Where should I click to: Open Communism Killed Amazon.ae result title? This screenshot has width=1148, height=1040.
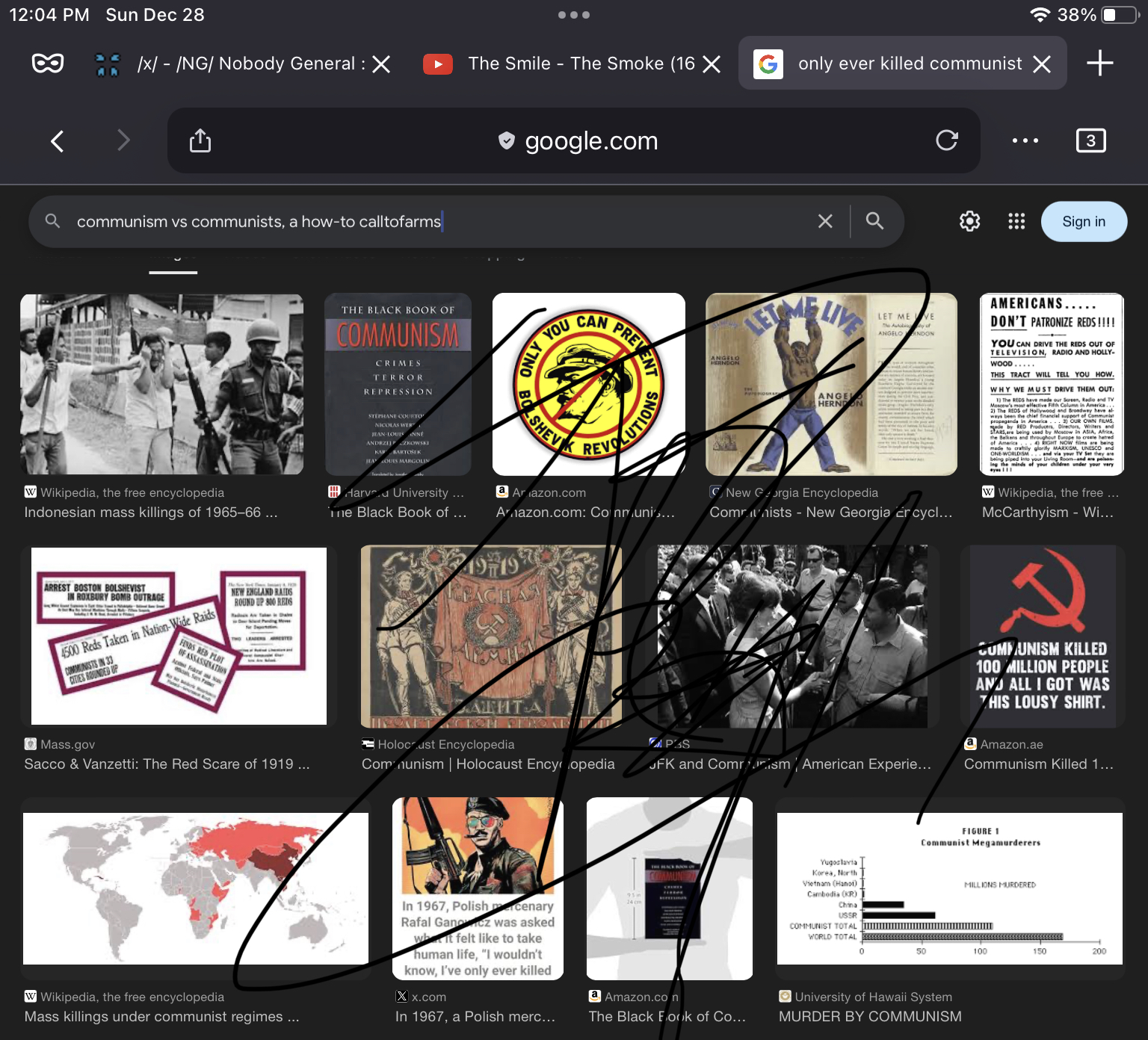(1039, 764)
